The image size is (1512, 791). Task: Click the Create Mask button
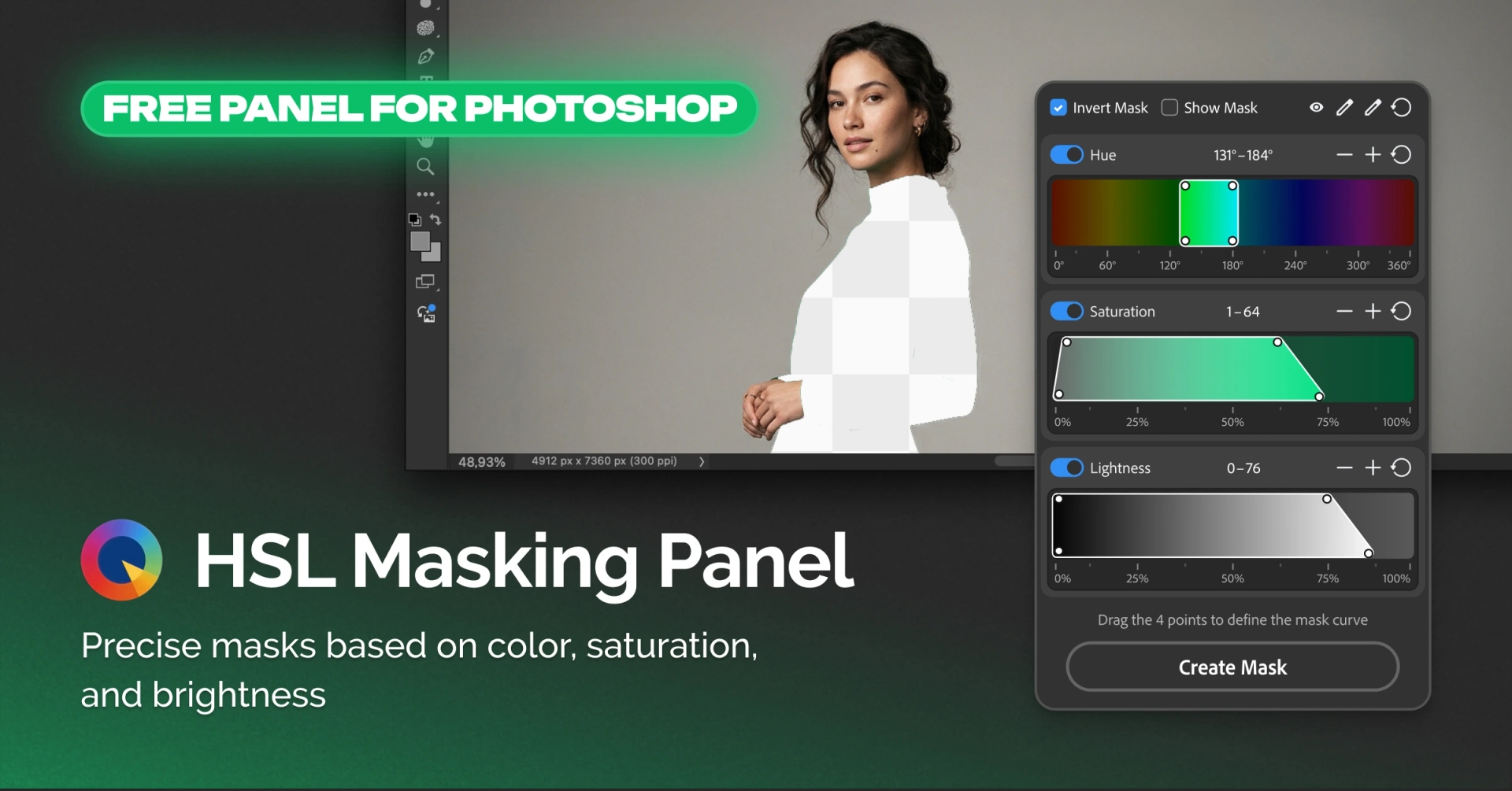pos(1232,667)
